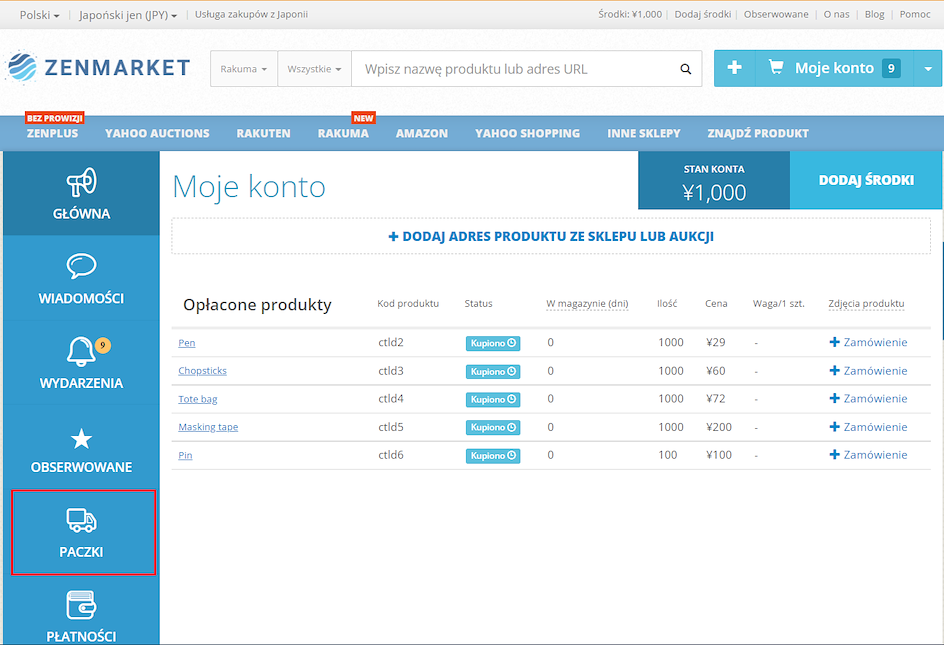Open Wydarzenia bell sidebar item
Screen dimensions: 944x645
(81, 363)
